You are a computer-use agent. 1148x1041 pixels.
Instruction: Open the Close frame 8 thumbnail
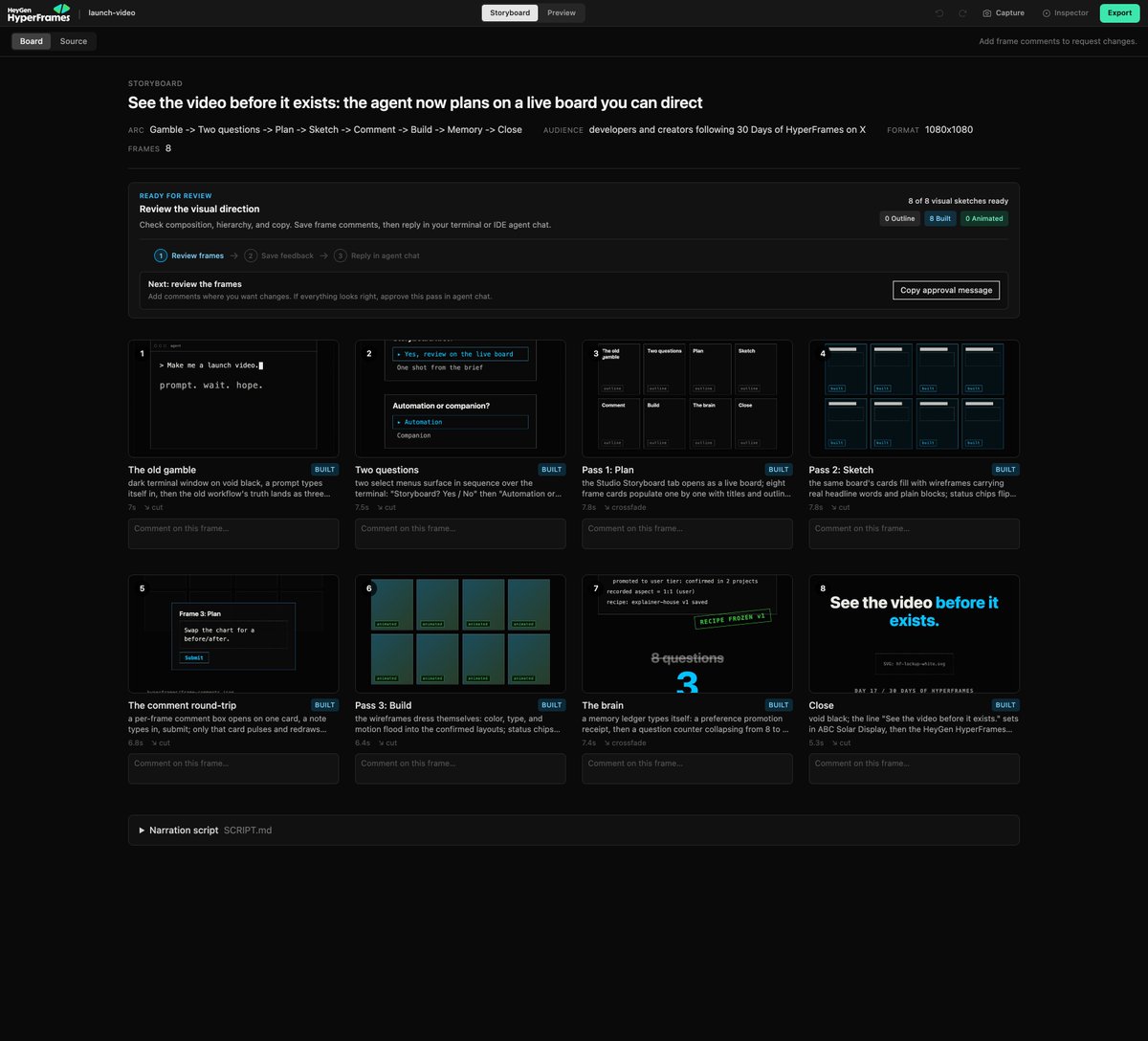(914, 633)
